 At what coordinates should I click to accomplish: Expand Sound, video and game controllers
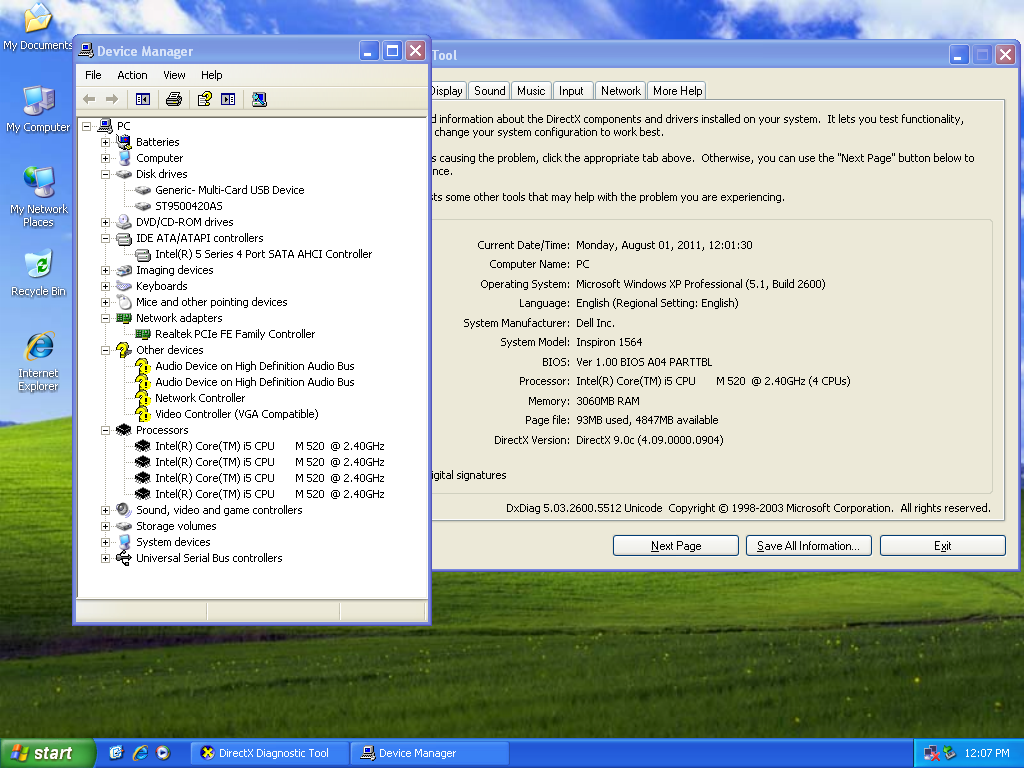coord(105,510)
